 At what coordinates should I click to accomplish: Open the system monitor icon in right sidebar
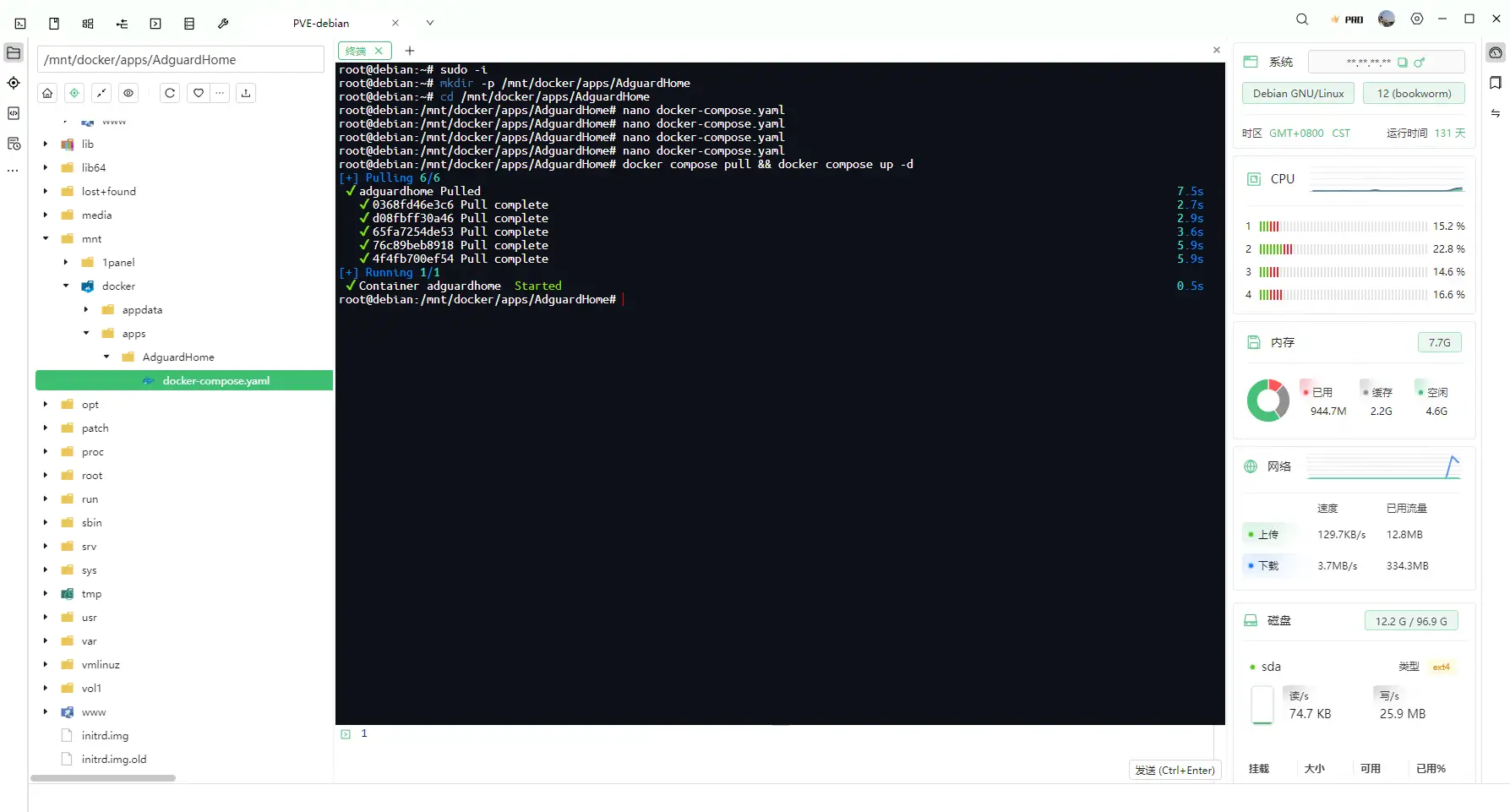[x=1496, y=52]
